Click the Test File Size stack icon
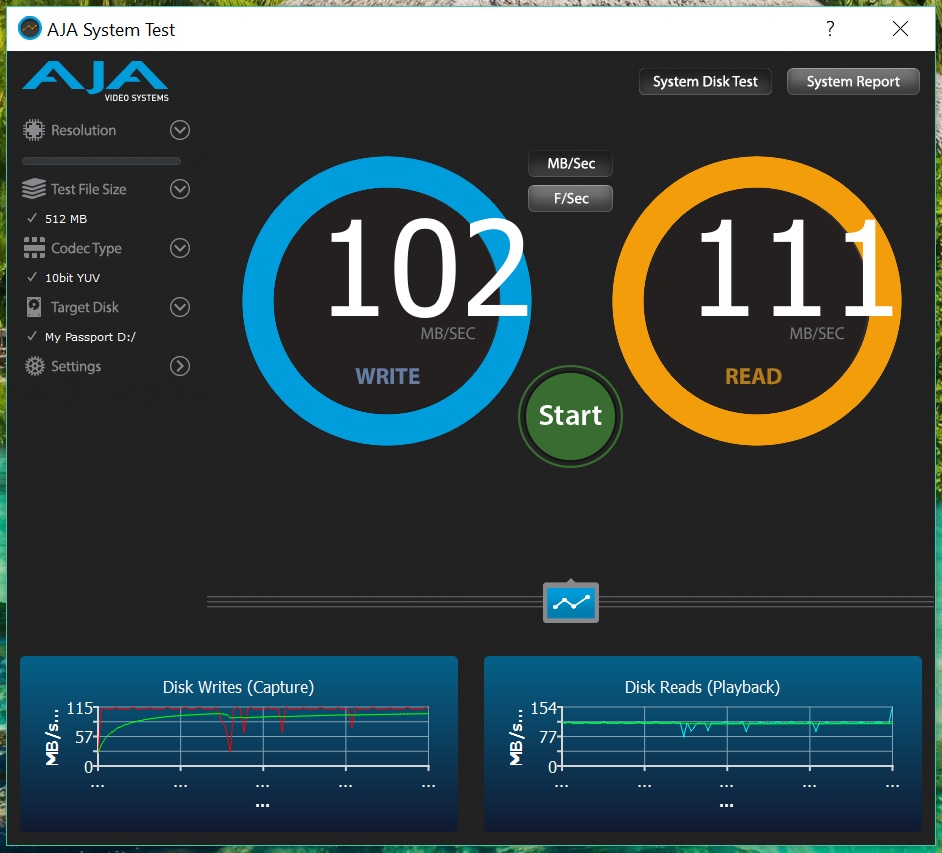This screenshot has width=942, height=853. point(34,189)
